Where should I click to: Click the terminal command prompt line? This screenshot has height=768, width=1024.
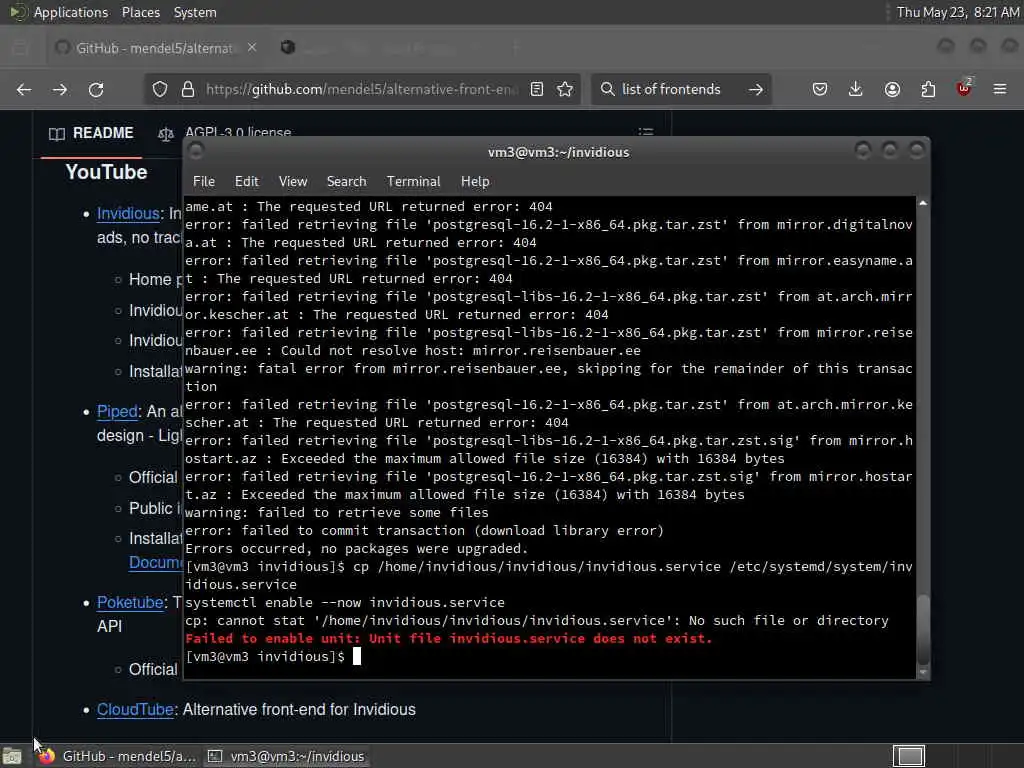273,656
